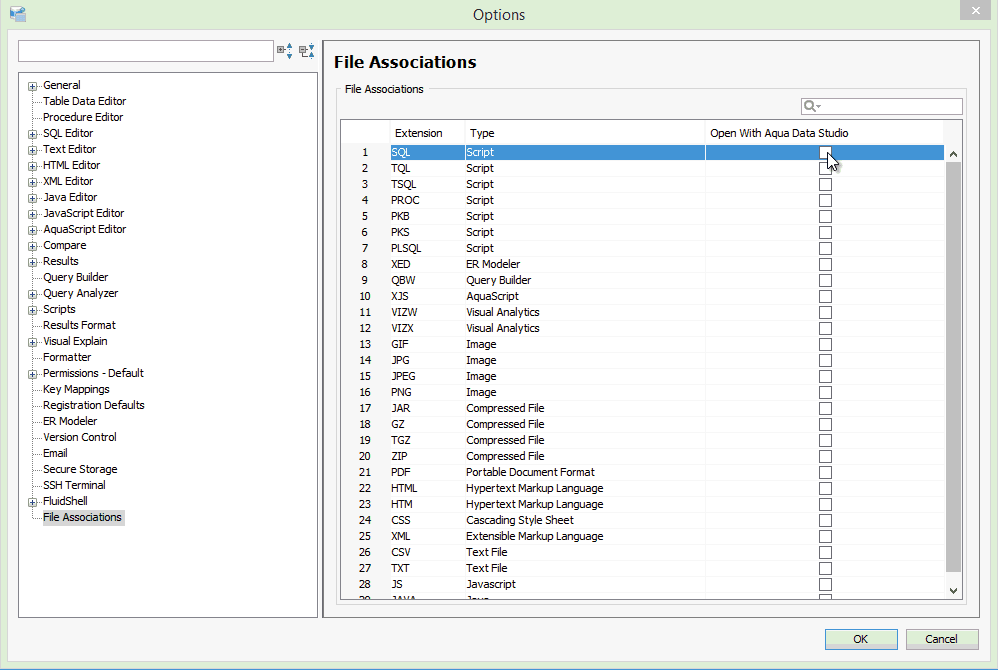998x670 pixels.
Task: Select Table Data Editor in options tree
Action: tap(85, 101)
